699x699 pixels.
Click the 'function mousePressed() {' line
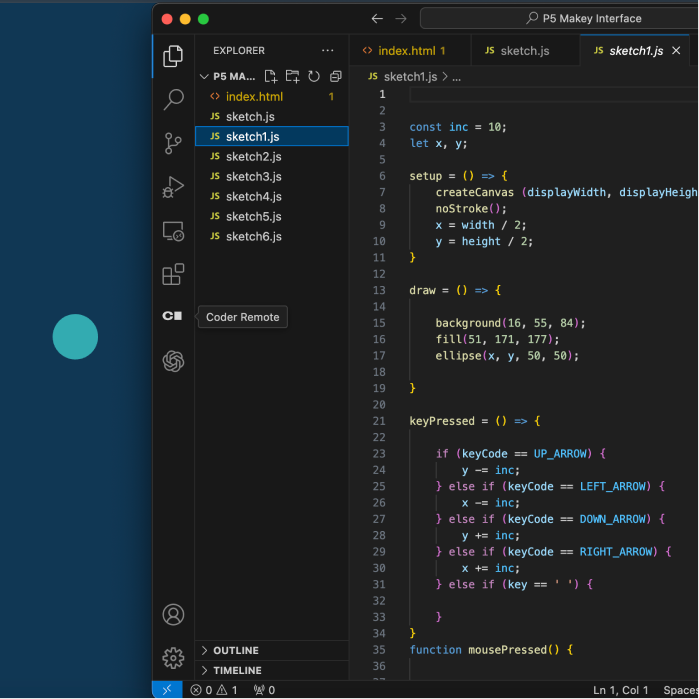[x=491, y=650]
